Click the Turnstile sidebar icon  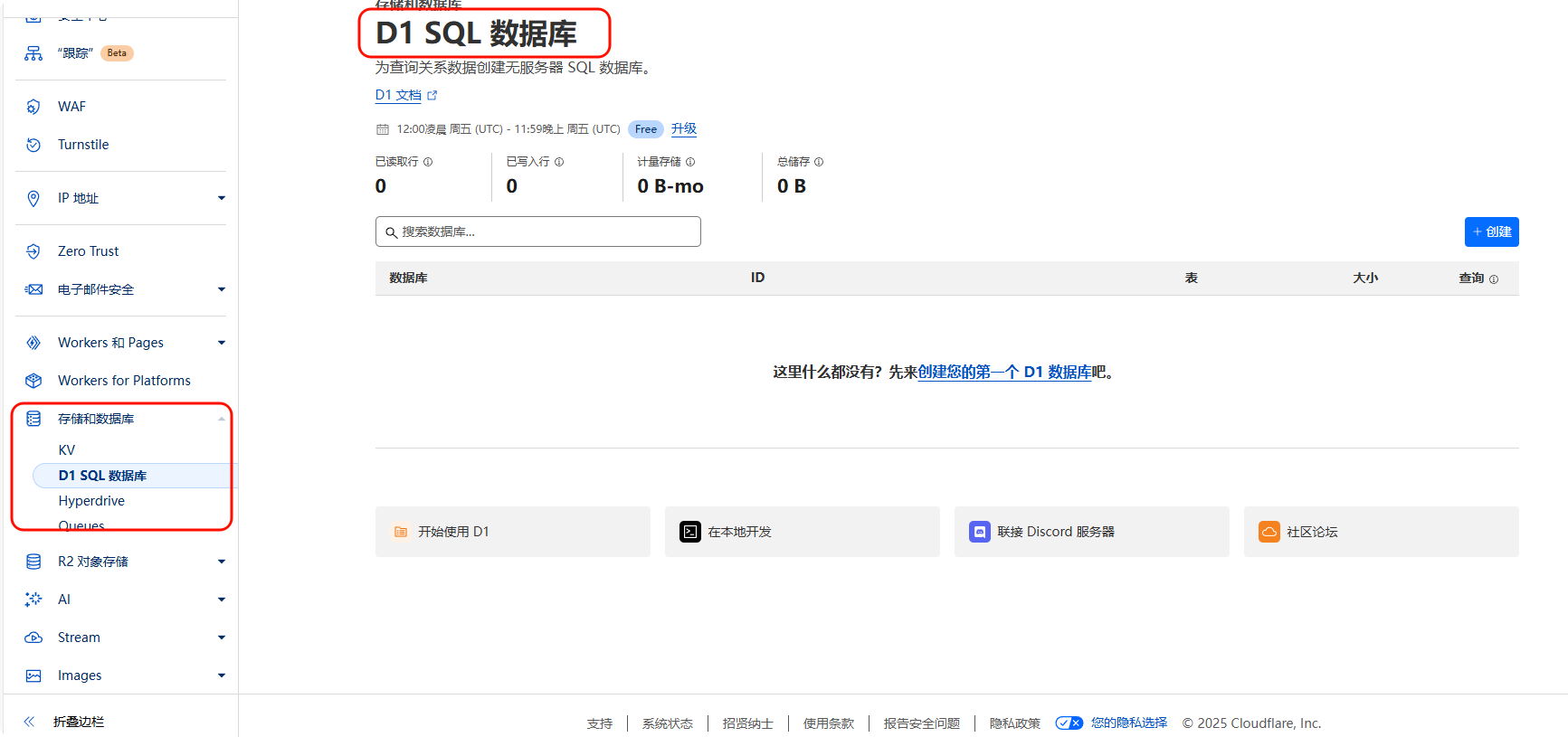(x=33, y=145)
